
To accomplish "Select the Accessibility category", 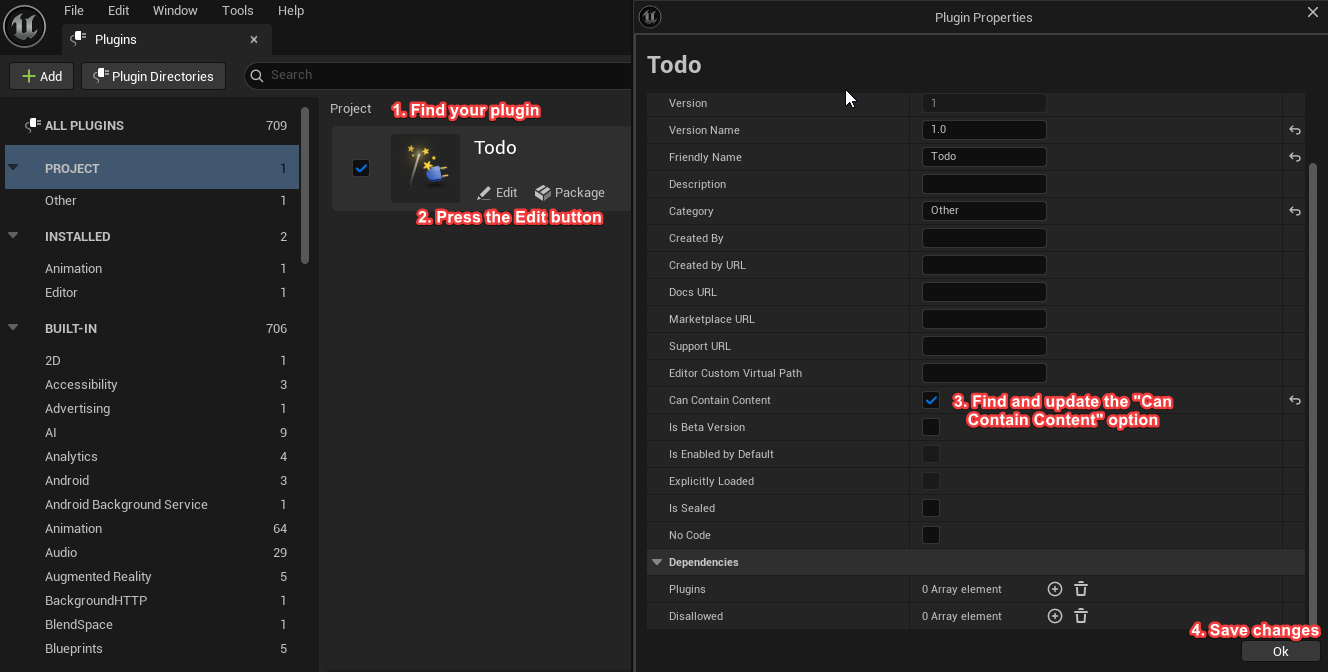I will [152, 385].
